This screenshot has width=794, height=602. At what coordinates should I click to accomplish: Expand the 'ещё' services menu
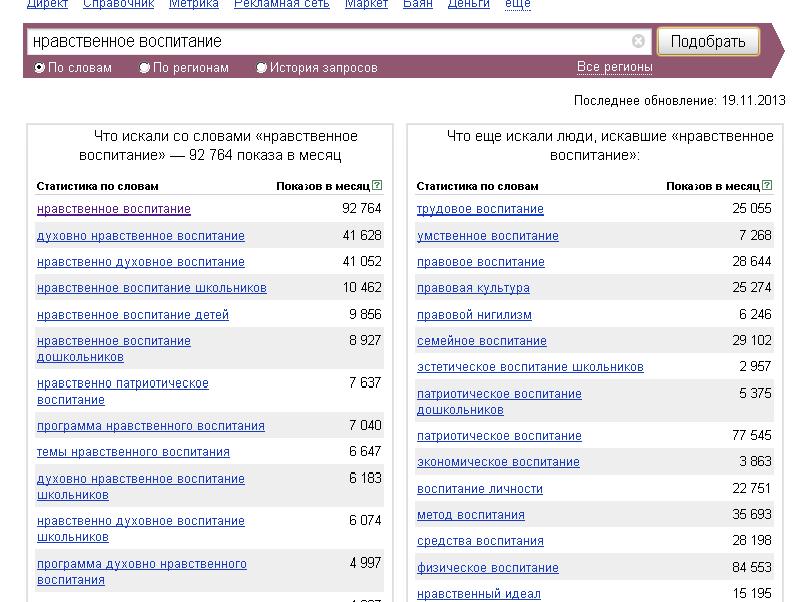[518, 4]
